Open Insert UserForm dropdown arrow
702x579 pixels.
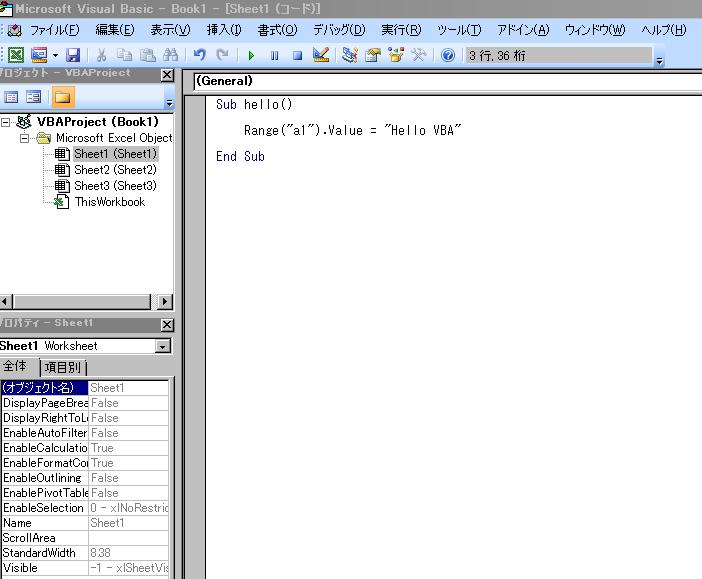click(55, 56)
